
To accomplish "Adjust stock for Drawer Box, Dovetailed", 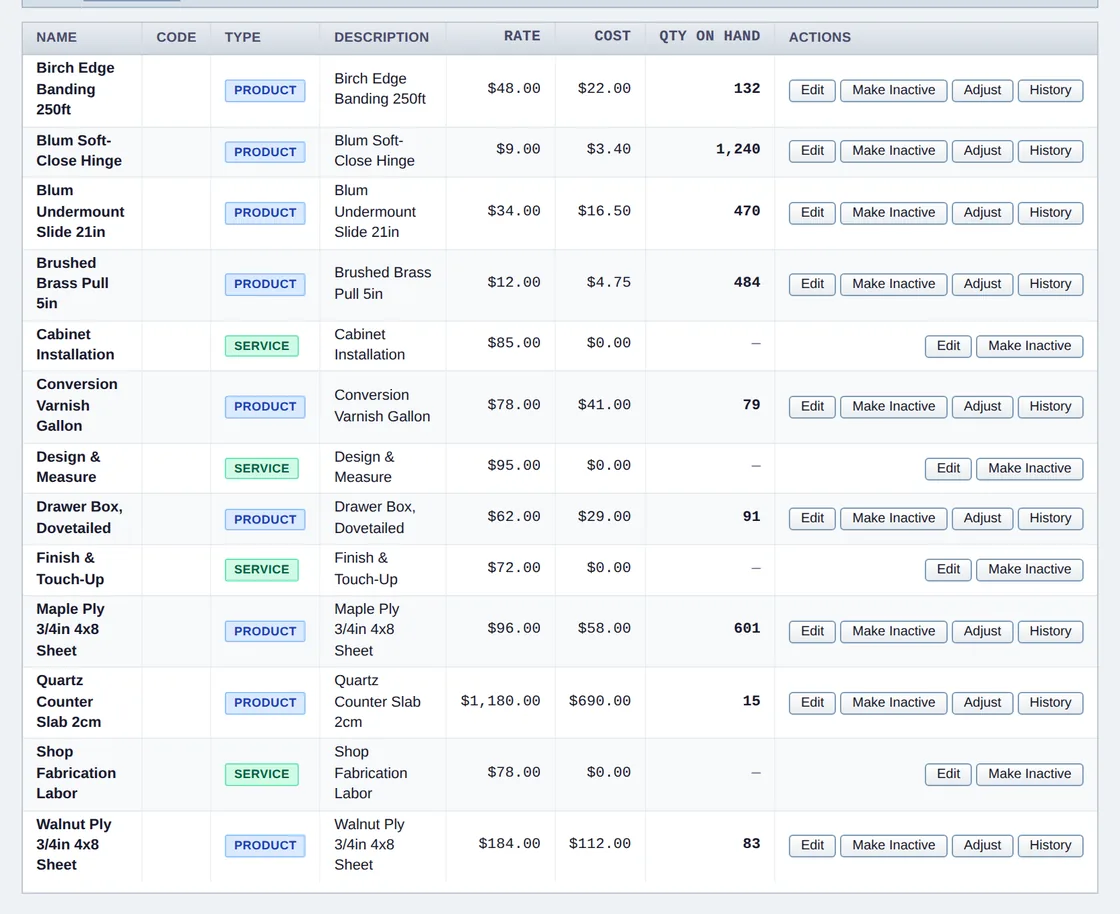I will click(x=982, y=518).
